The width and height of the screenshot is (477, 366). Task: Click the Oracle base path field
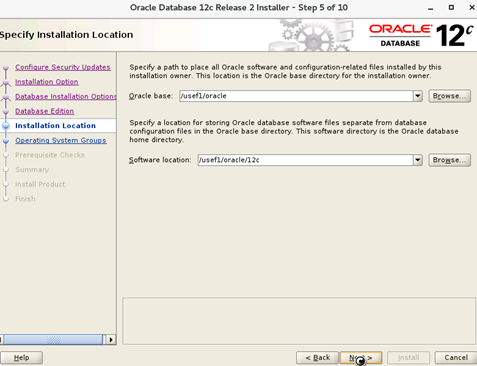pyautogui.click(x=296, y=96)
